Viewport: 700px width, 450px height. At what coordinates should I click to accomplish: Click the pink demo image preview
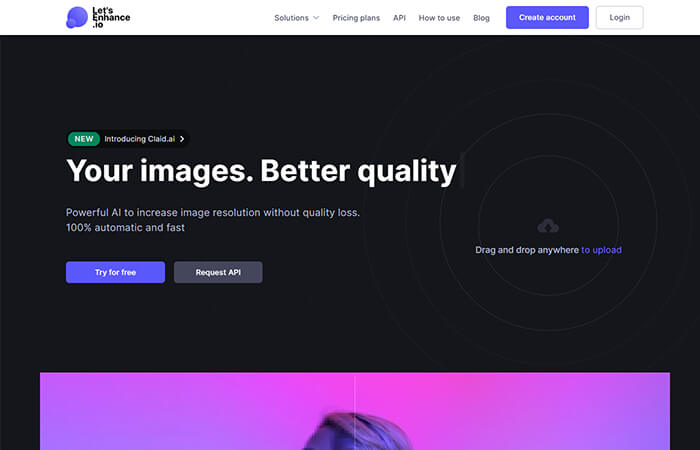click(x=355, y=411)
